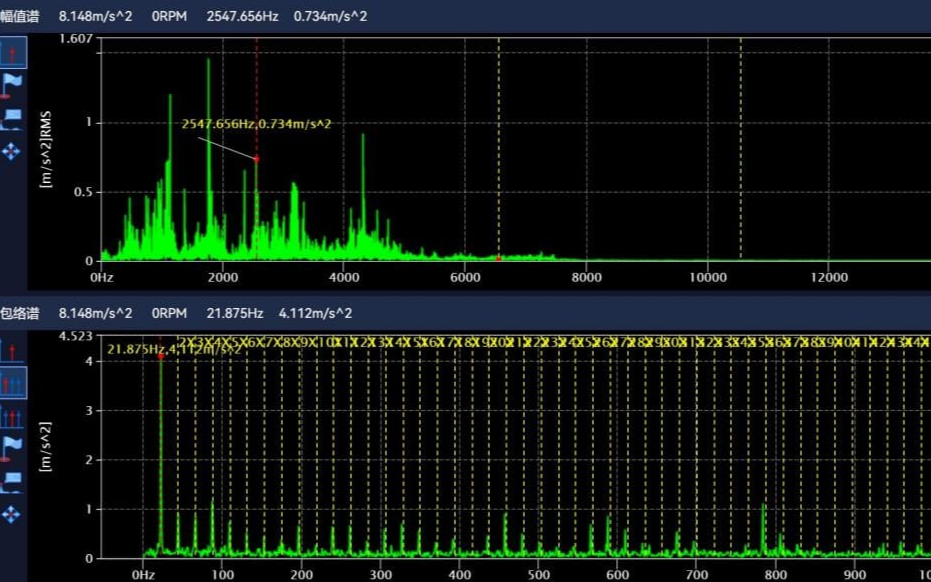This screenshot has height=582, width=931.
Task: Click red cursor point at 2547.656Hz peak
Action: click(x=256, y=159)
